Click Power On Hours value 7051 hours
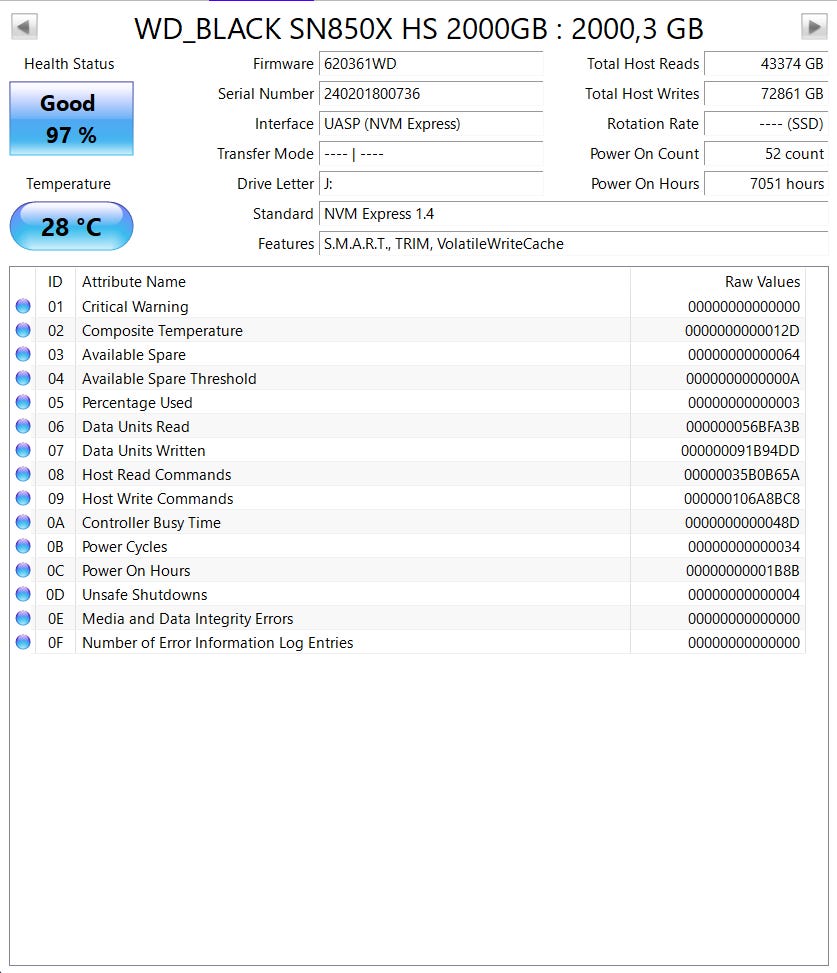The width and height of the screenshot is (837, 973). coord(766,184)
